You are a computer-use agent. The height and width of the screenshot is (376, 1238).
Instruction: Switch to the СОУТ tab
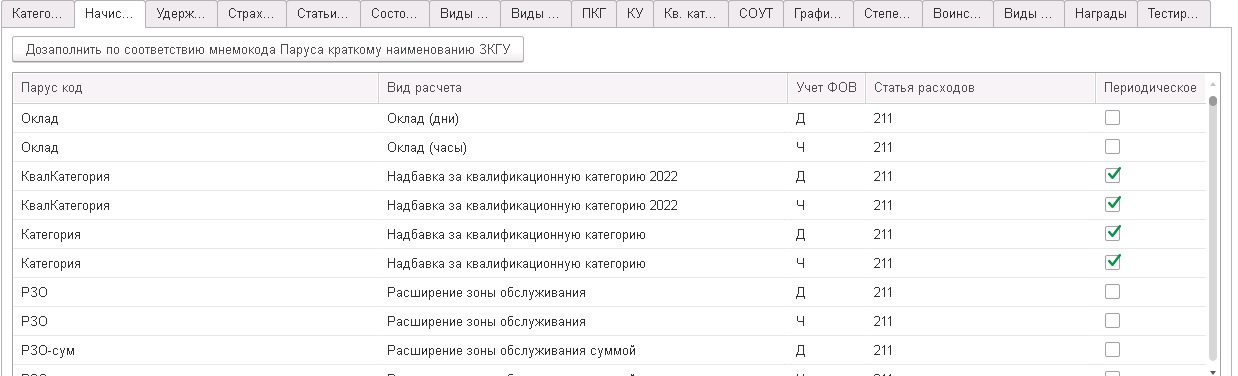point(755,14)
